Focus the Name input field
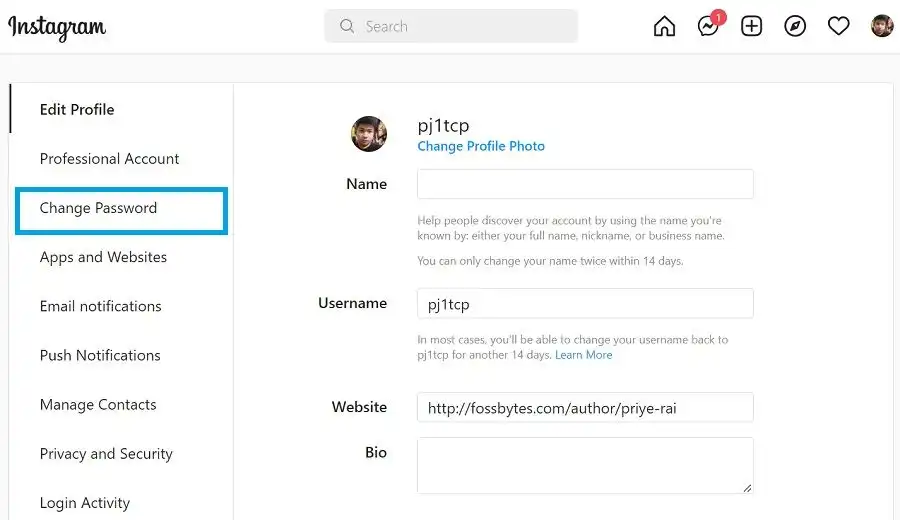 tap(585, 184)
